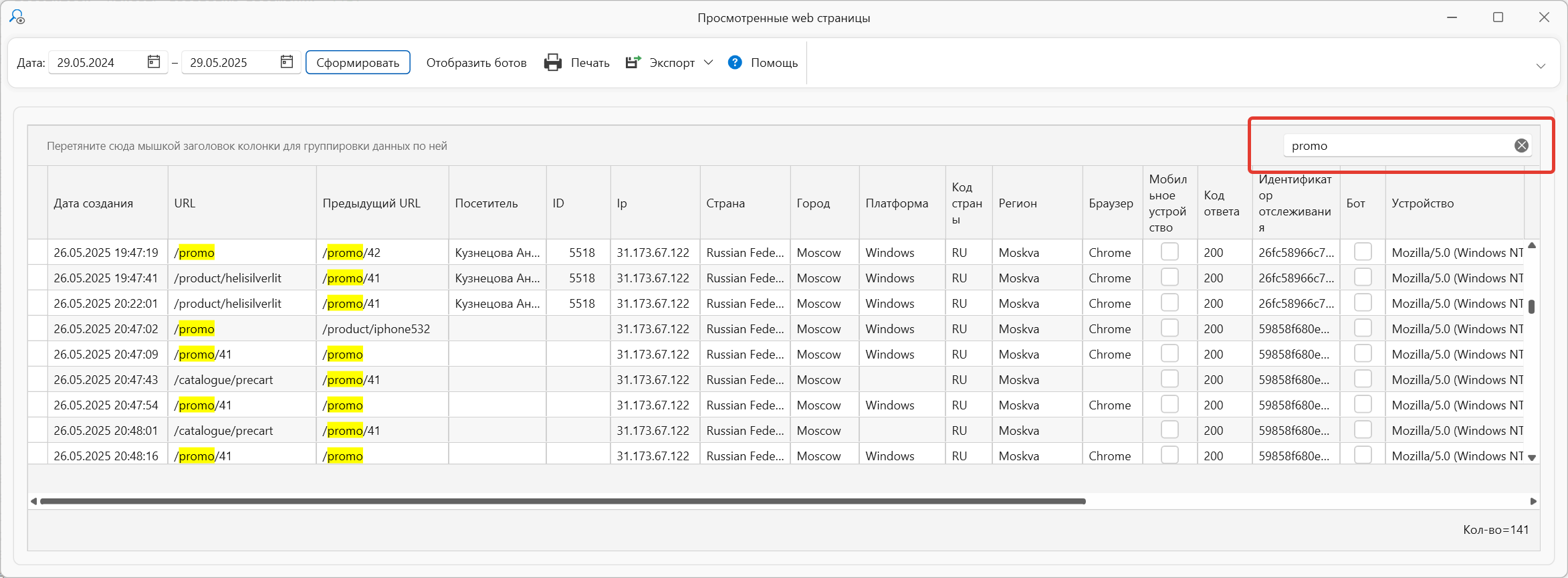Toggle Бот checkbox in 20:48:01 row
The image size is (1568, 578).
pyautogui.click(x=1363, y=429)
